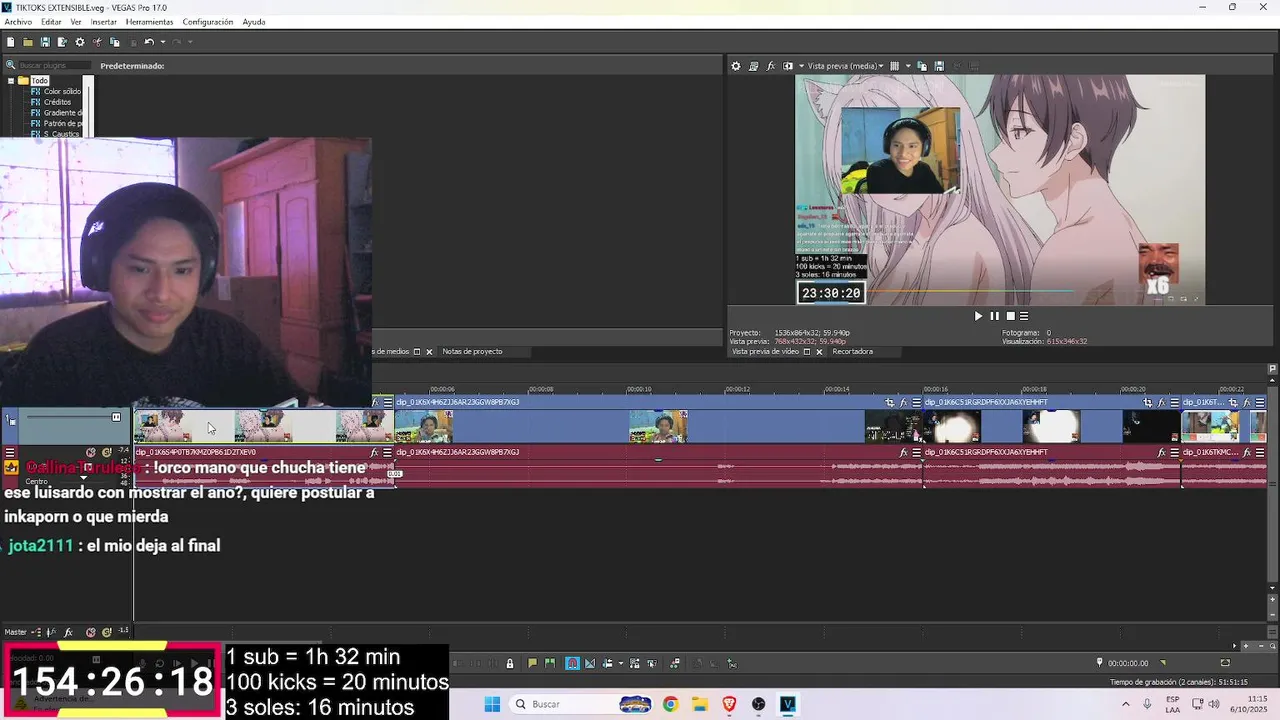
Task: Show hidden system tray icons chevron
Action: click(1125, 704)
